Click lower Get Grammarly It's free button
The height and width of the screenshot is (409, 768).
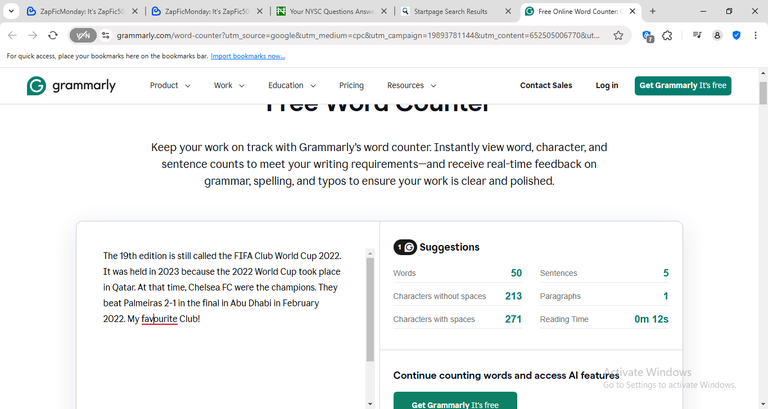click(455, 401)
